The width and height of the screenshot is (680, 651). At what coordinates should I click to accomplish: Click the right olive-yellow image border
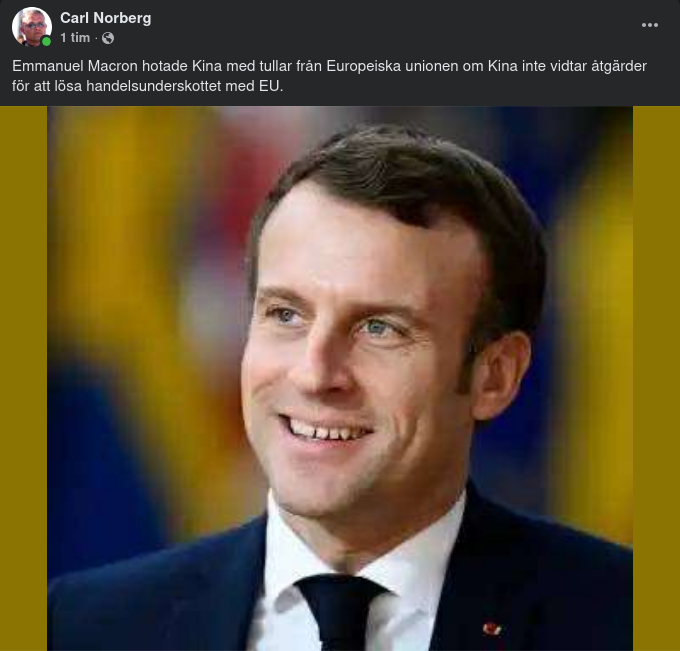(656, 378)
